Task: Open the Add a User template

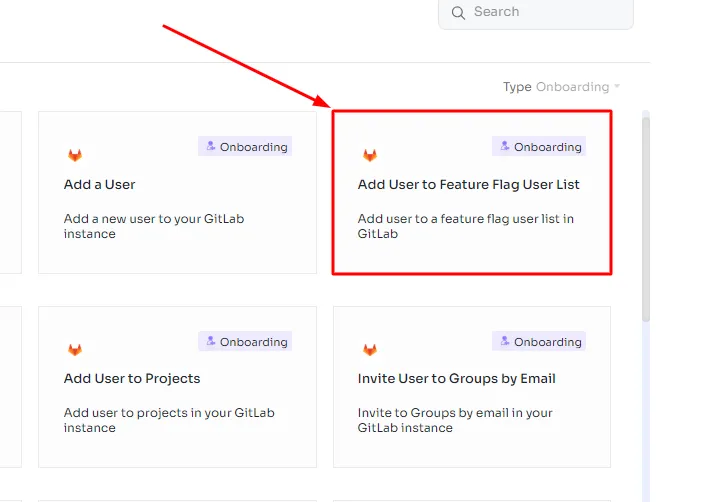Action: pos(177,192)
